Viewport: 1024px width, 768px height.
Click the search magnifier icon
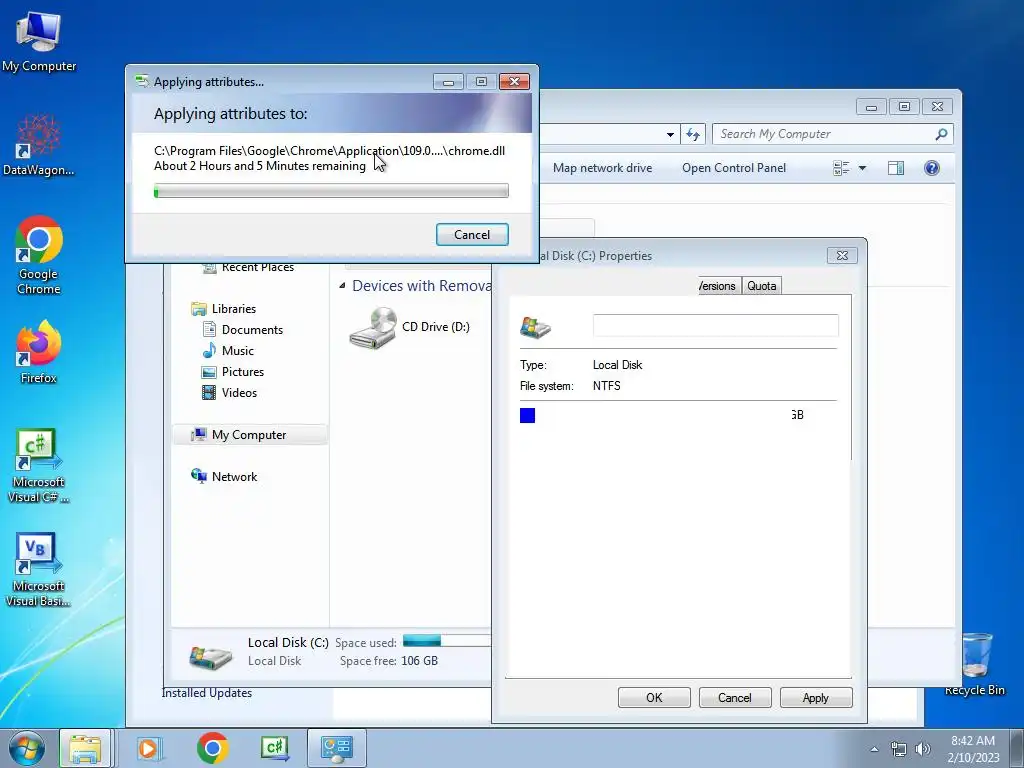click(x=941, y=134)
